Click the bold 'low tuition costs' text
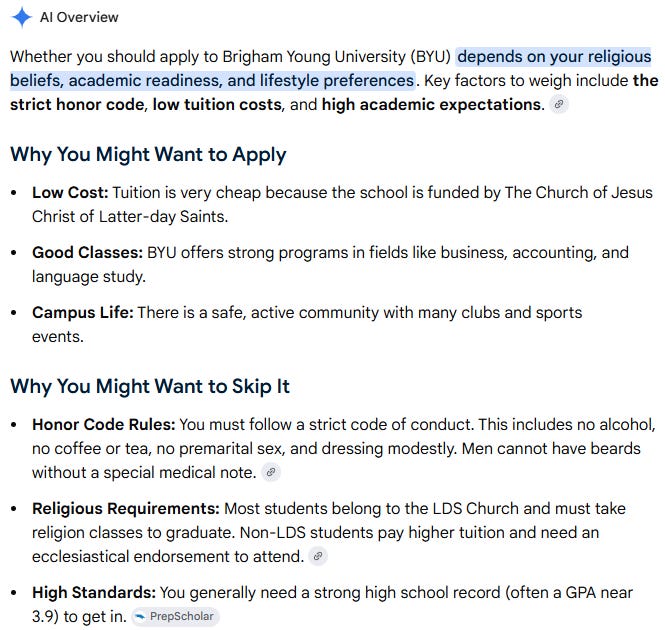 [x=217, y=104]
